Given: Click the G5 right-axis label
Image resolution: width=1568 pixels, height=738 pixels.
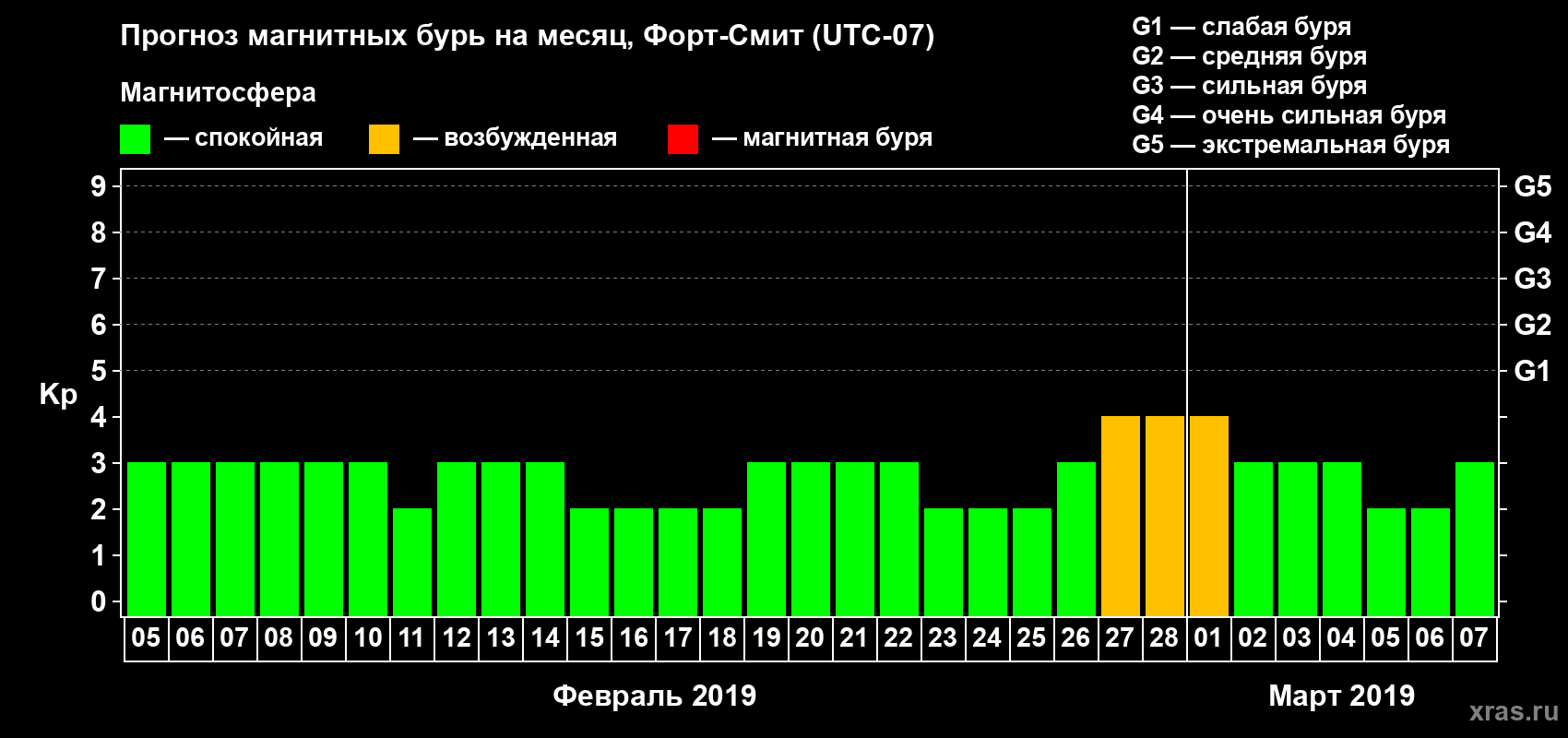Looking at the screenshot, I should (x=1533, y=186).
